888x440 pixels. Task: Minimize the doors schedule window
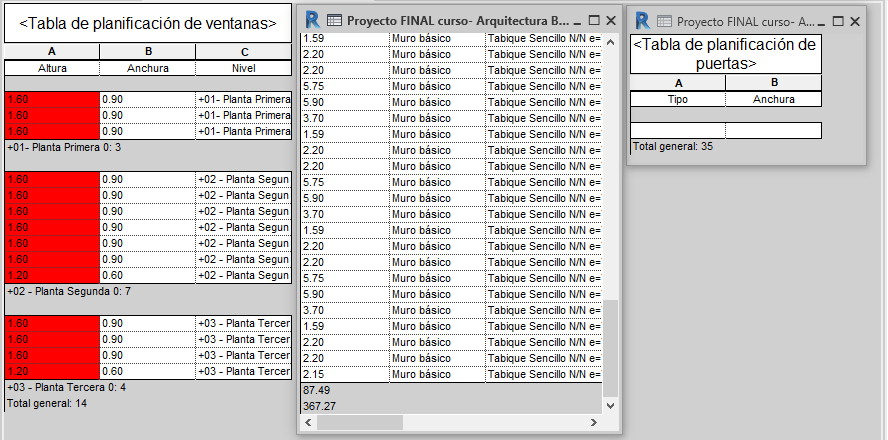[x=822, y=22]
